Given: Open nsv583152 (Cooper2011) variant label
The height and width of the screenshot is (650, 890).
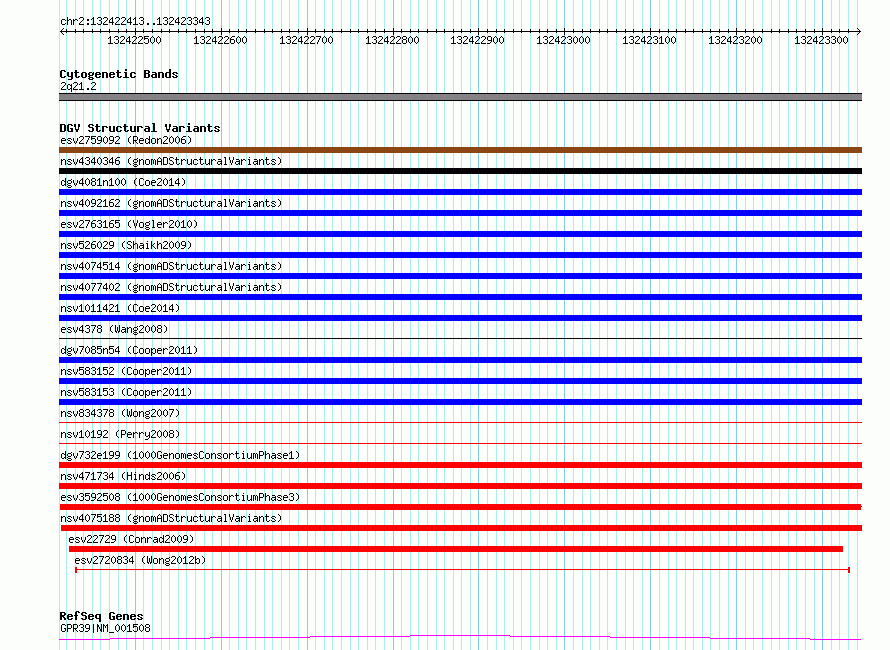Looking at the screenshot, I should point(126,371).
